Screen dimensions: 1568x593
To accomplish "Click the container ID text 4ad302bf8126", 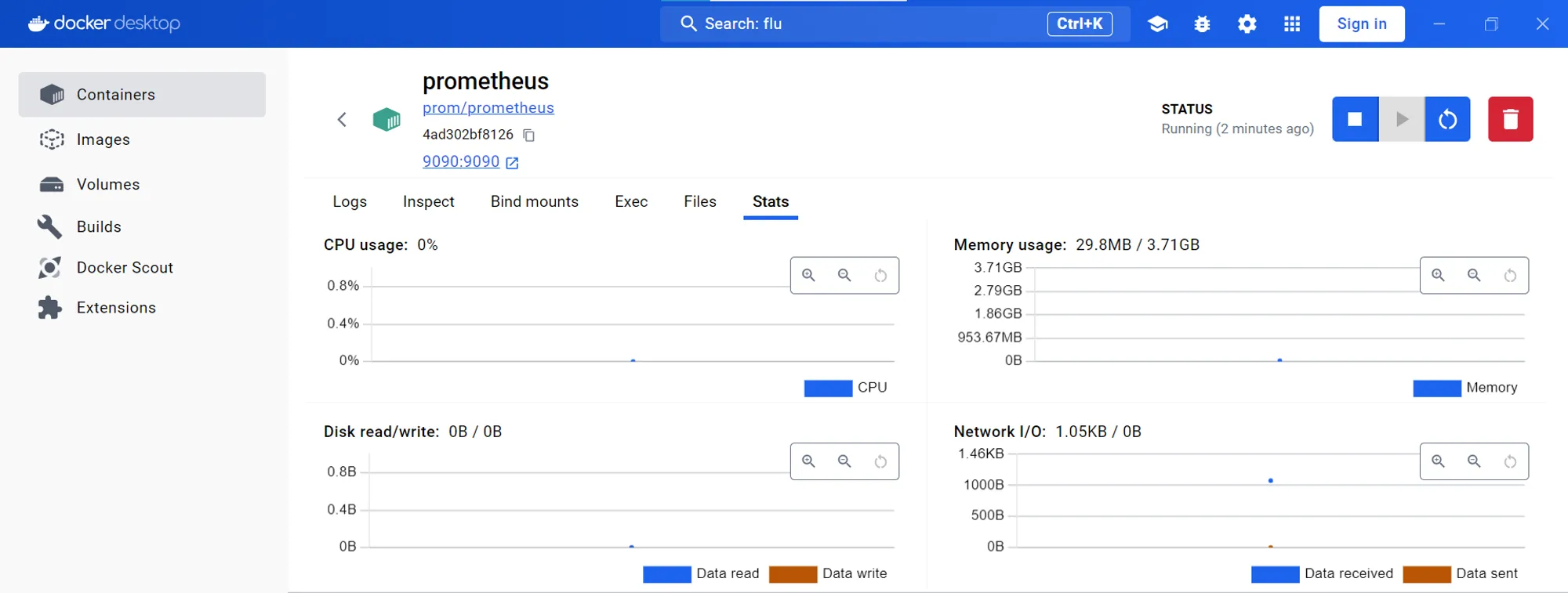I will coord(468,135).
